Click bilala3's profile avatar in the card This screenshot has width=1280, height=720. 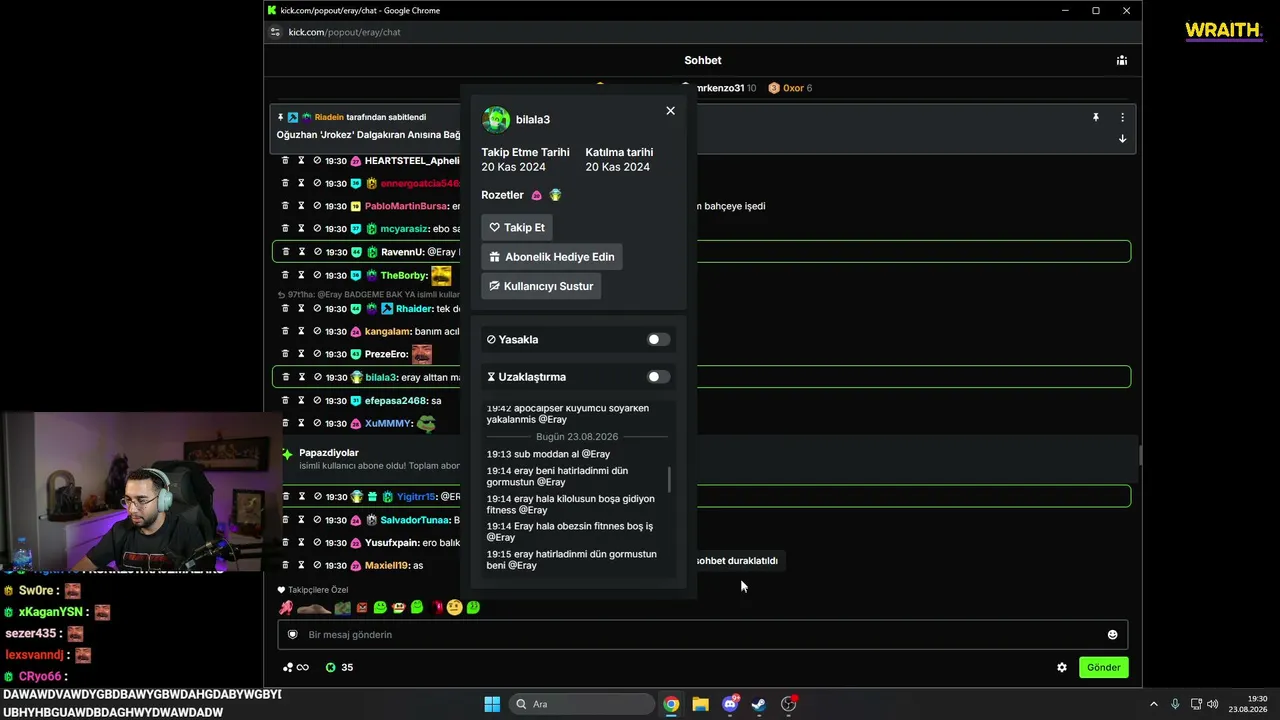click(x=496, y=120)
